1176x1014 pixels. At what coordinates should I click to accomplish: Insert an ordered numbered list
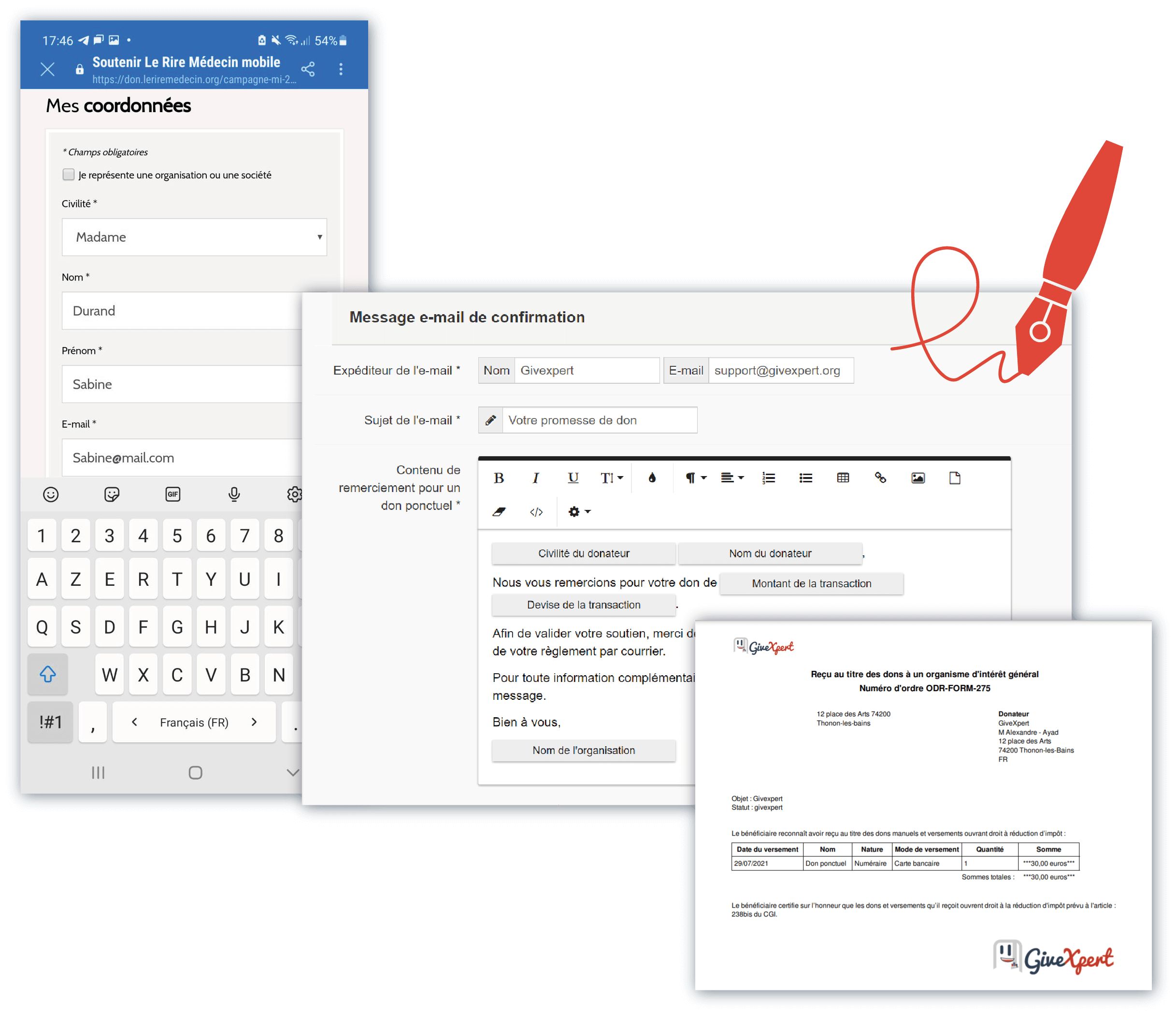(769, 478)
